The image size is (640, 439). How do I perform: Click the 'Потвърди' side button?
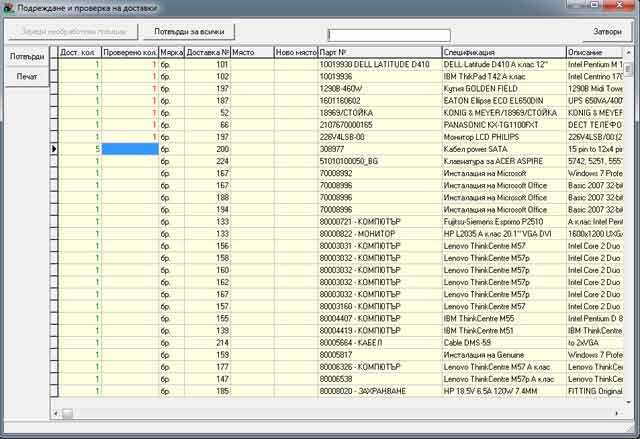tap(27, 56)
